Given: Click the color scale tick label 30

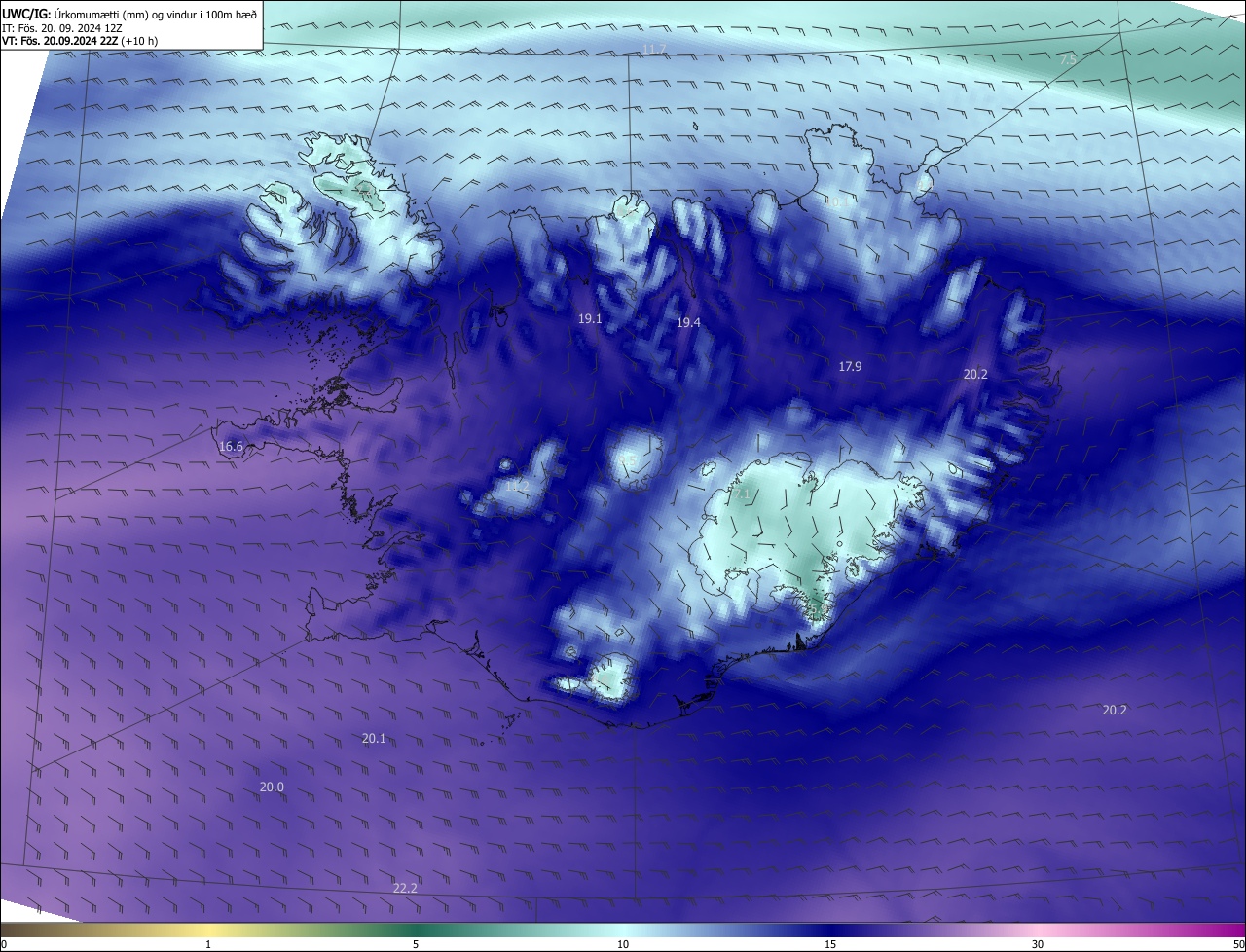Looking at the screenshot, I should [x=1038, y=944].
